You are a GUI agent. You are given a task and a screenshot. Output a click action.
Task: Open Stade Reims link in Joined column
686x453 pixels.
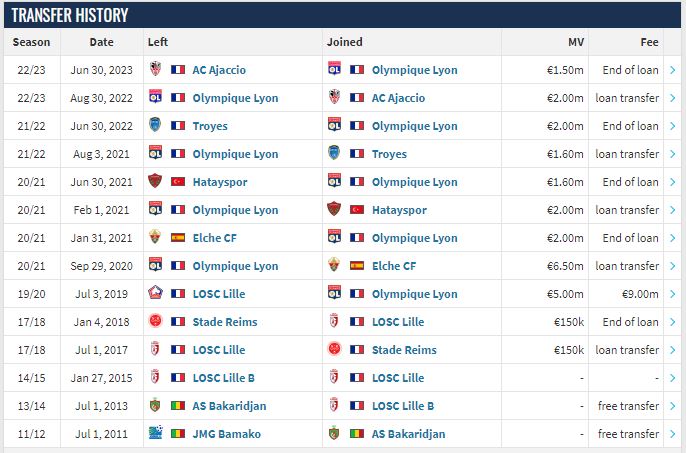[x=404, y=350]
